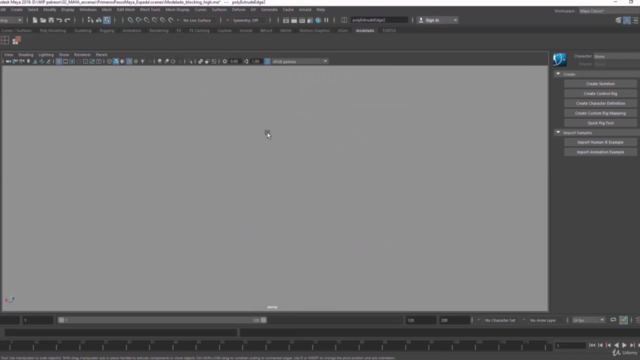Click the modeling toolkit icon top right

(x=619, y=20)
